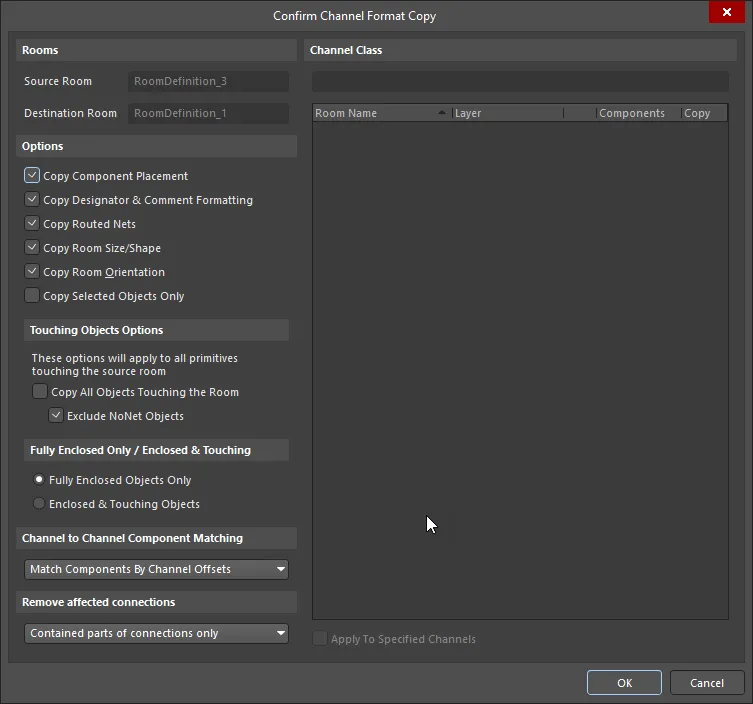753x704 pixels.
Task: Open Contained parts of connections only dropdown
Action: pyautogui.click(x=157, y=633)
